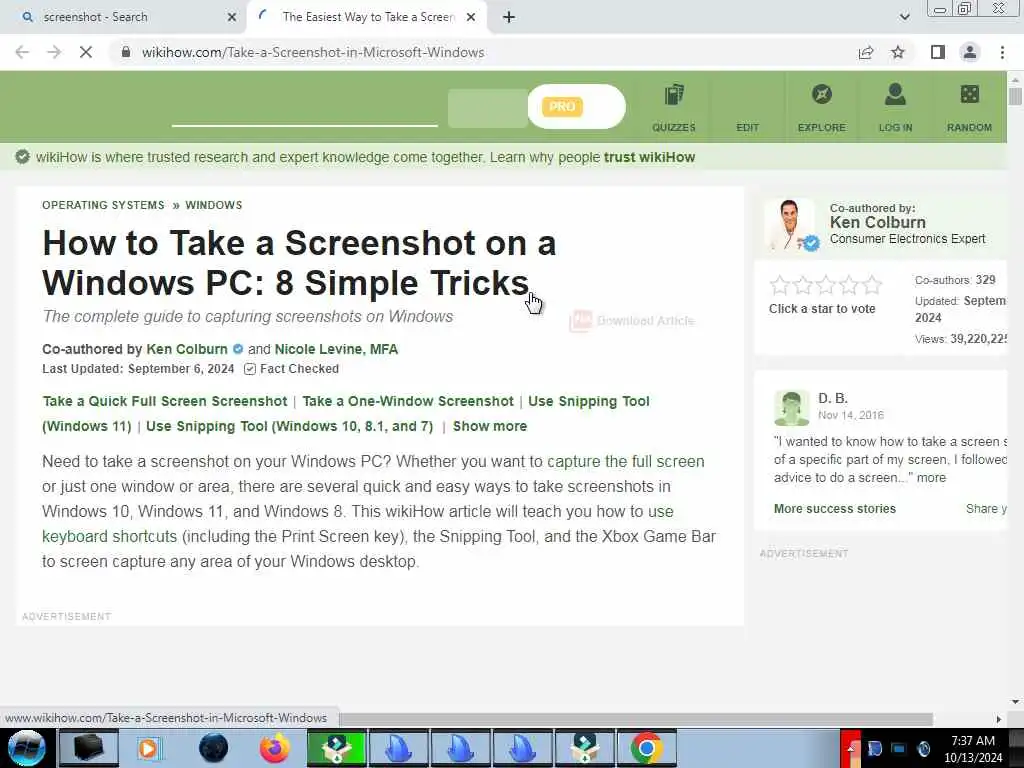This screenshot has height=768, width=1024.
Task: Click the wikiHow search input field
Action: click(304, 108)
